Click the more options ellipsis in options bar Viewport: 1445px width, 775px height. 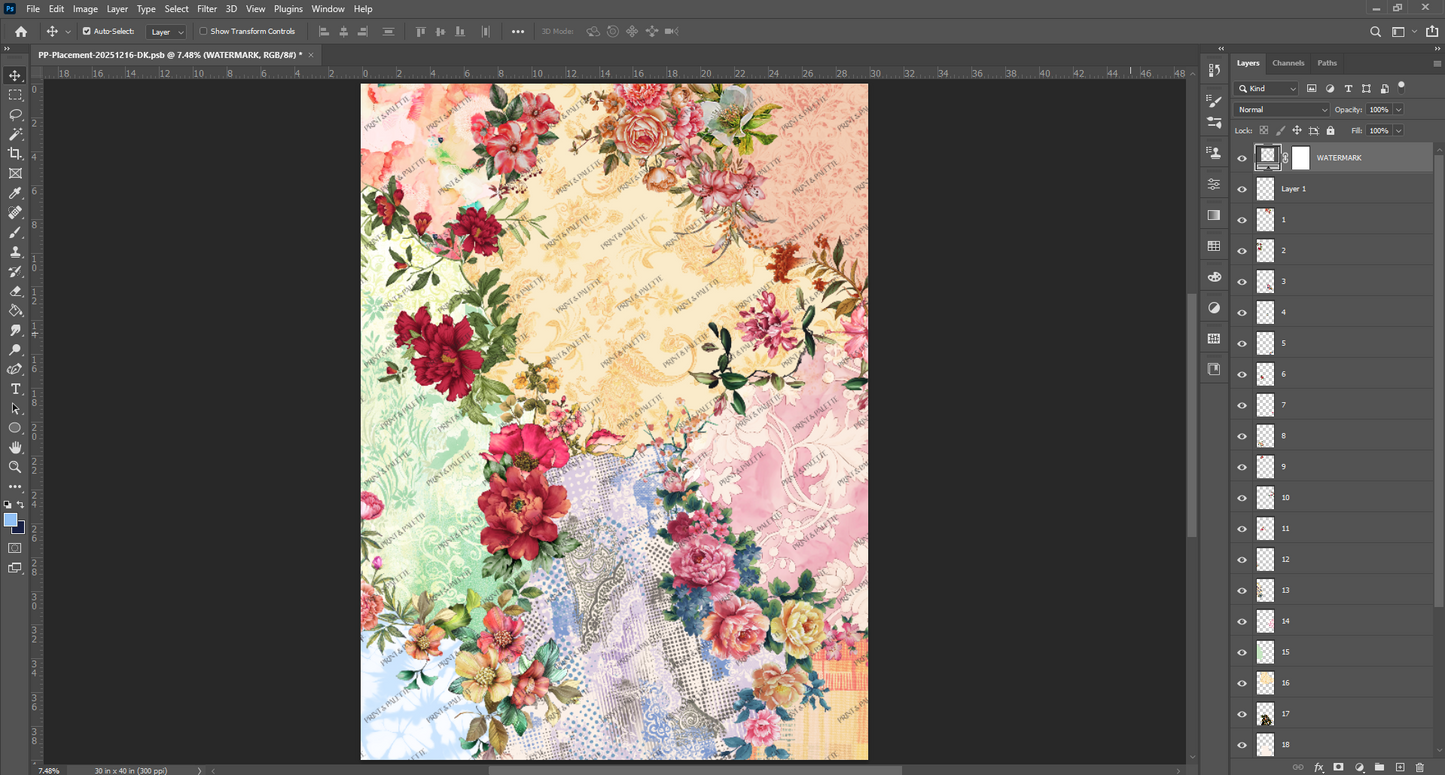pos(518,32)
